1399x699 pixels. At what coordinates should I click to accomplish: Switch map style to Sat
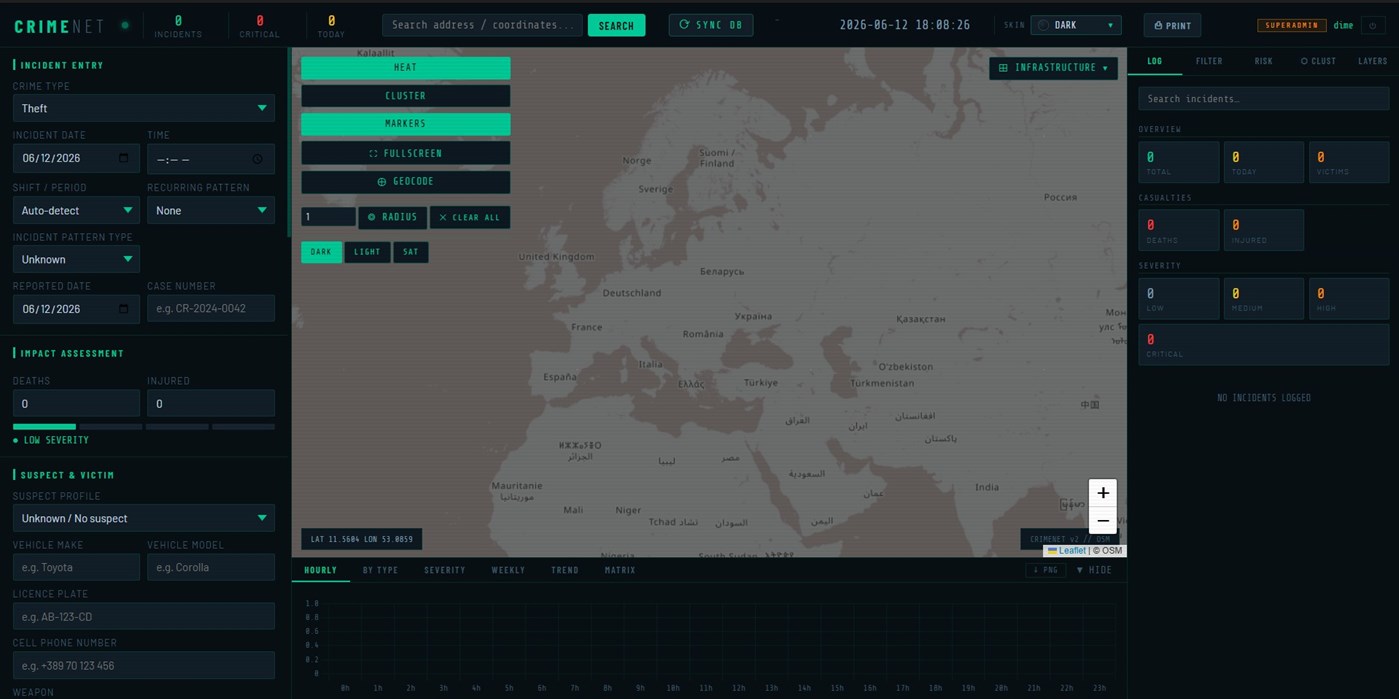pos(411,252)
